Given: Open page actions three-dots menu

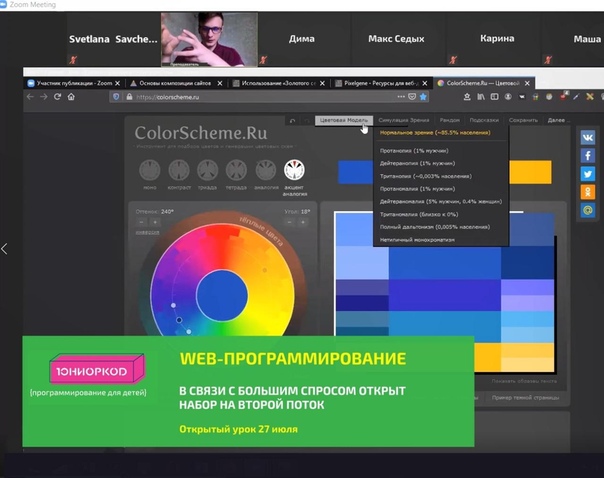Looking at the screenshot, I should [401, 97].
